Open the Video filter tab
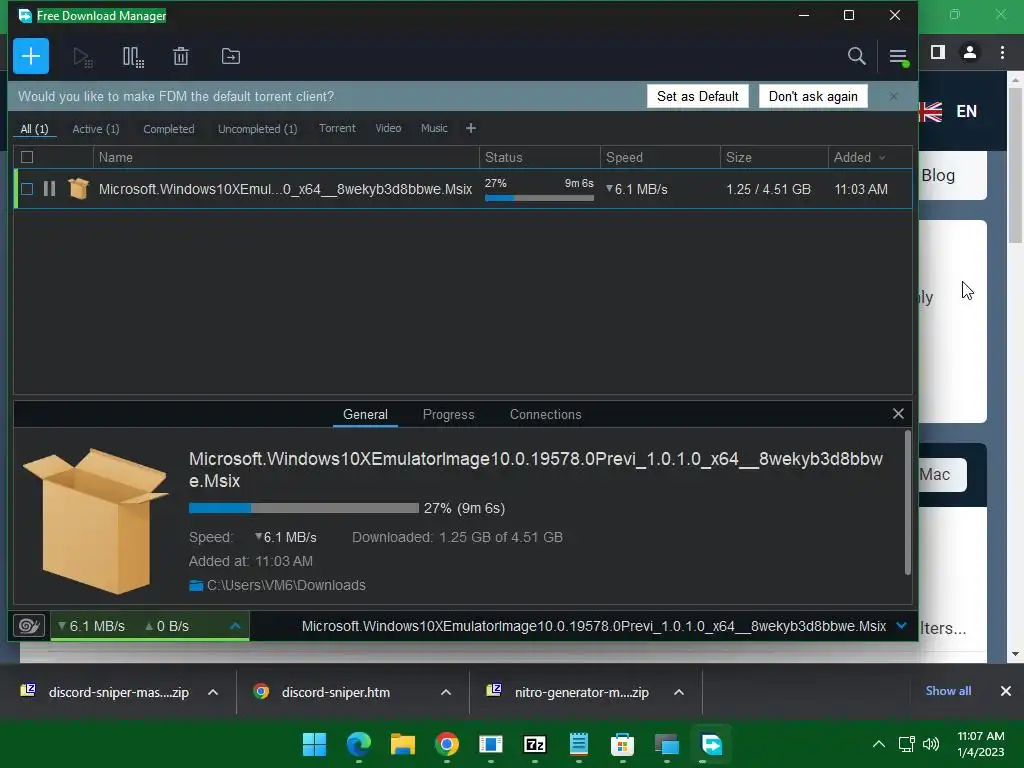This screenshot has height=768, width=1024. click(388, 128)
